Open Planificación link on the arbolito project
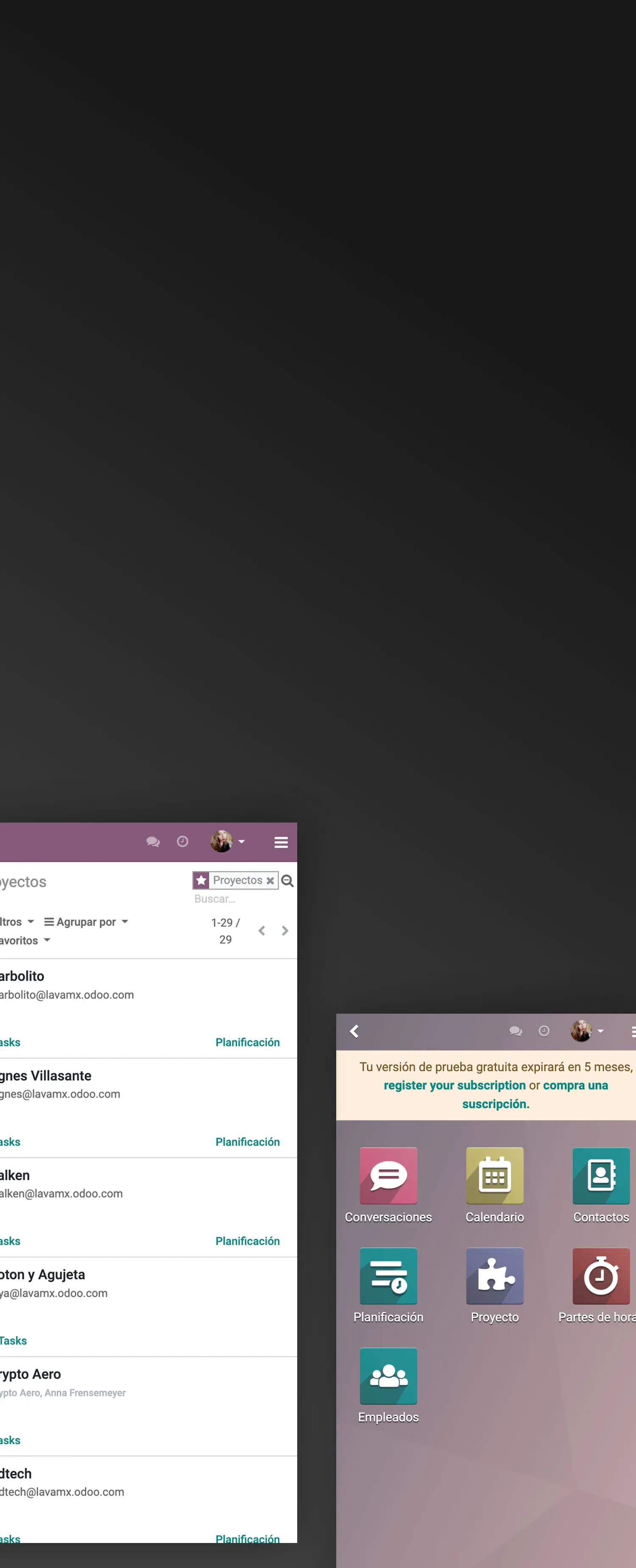The width and height of the screenshot is (636, 1568). [x=247, y=1042]
